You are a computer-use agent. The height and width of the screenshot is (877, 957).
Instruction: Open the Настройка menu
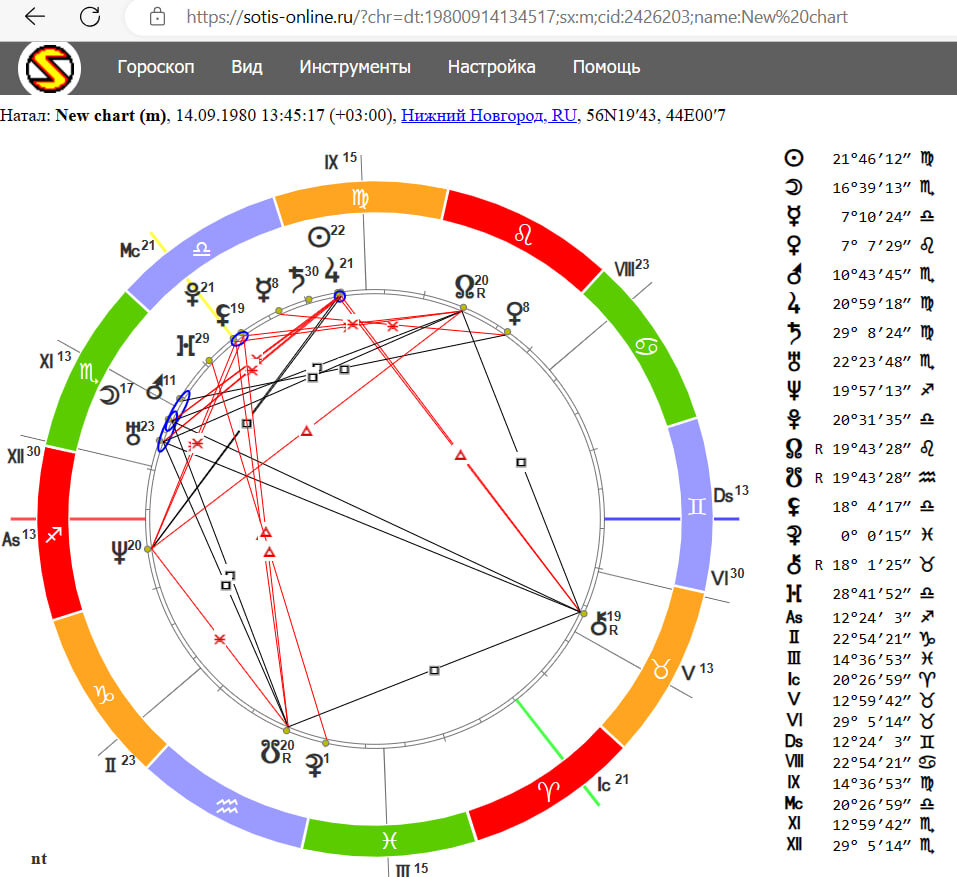[491, 67]
